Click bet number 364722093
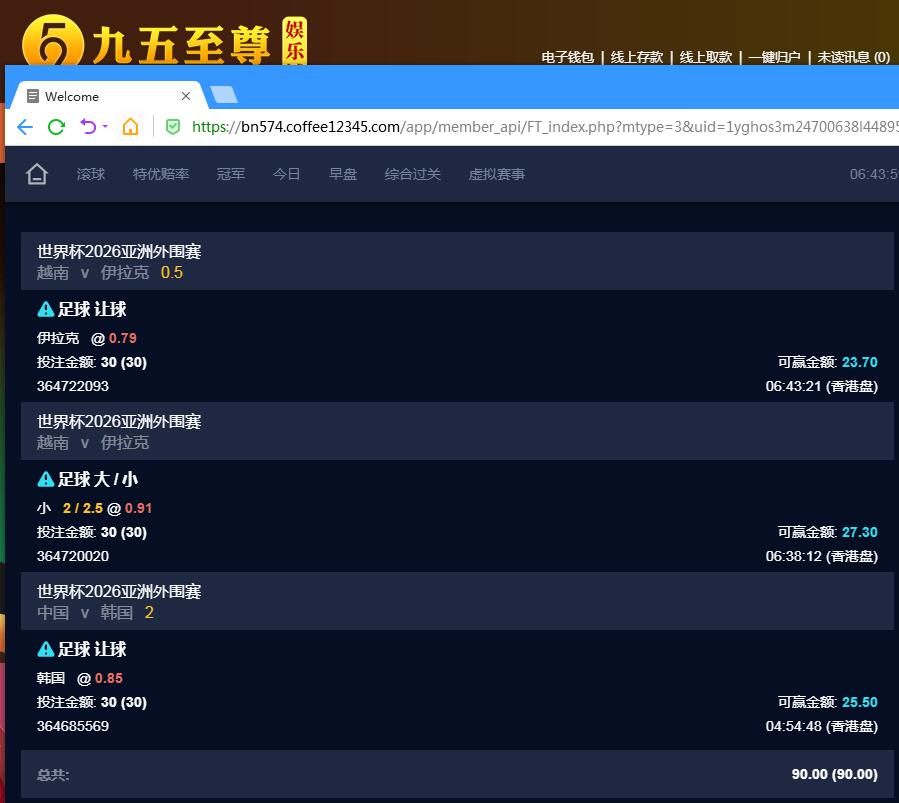The width and height of the screenshot is (899, 803). point(73,386)
